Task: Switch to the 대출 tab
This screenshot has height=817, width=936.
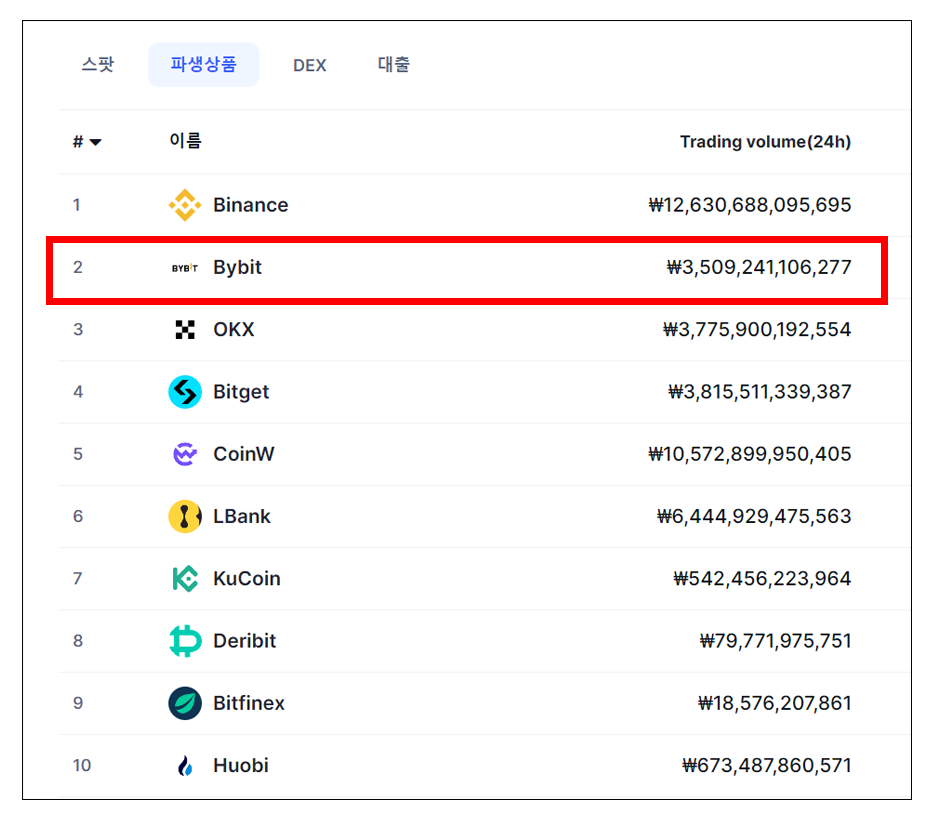Action: (394, 64)
